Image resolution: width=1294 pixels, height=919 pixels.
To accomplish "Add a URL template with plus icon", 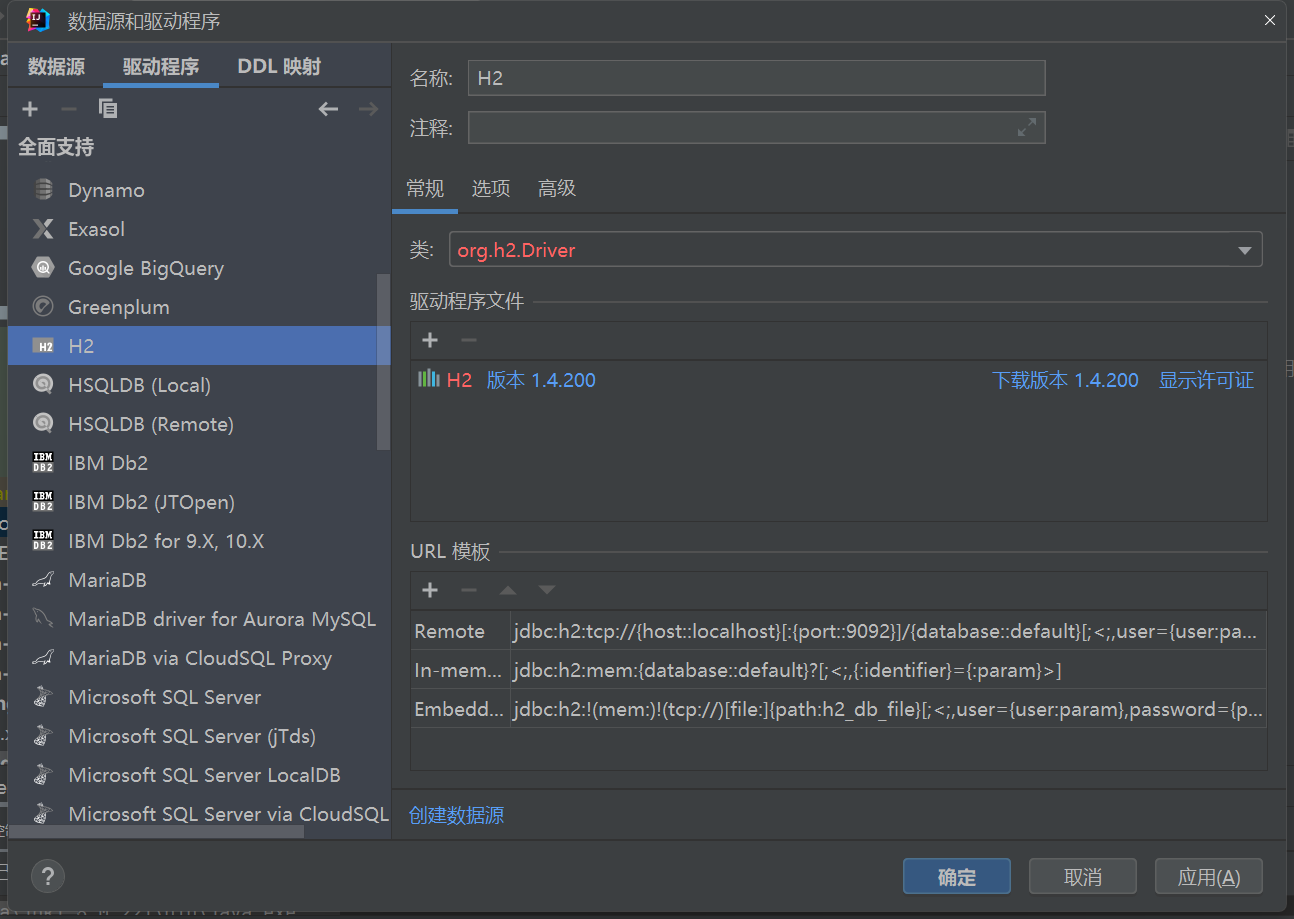I will click(x=430, y=591).
